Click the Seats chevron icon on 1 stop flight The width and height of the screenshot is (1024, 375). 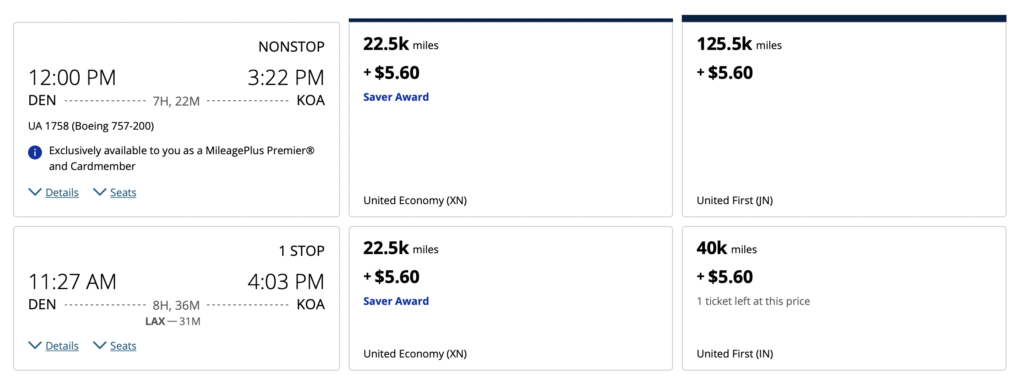pyautogui.click(x=99, y=345)
